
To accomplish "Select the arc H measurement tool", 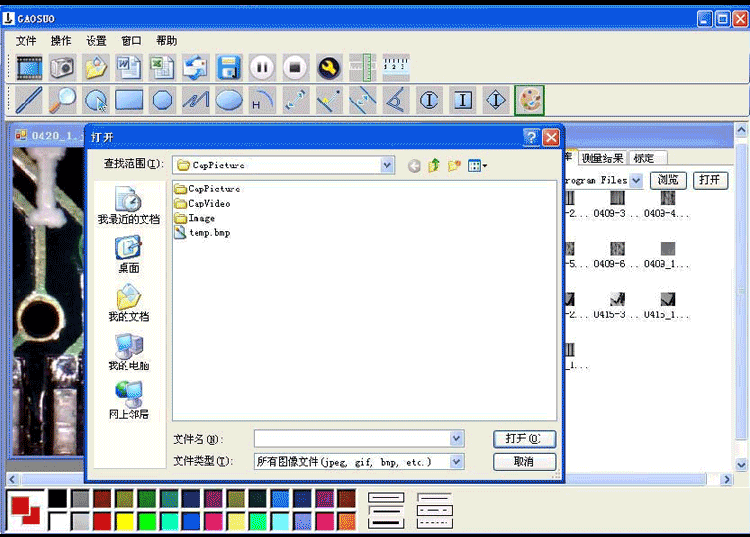I will pyautogui.click(x=263, y=100).
